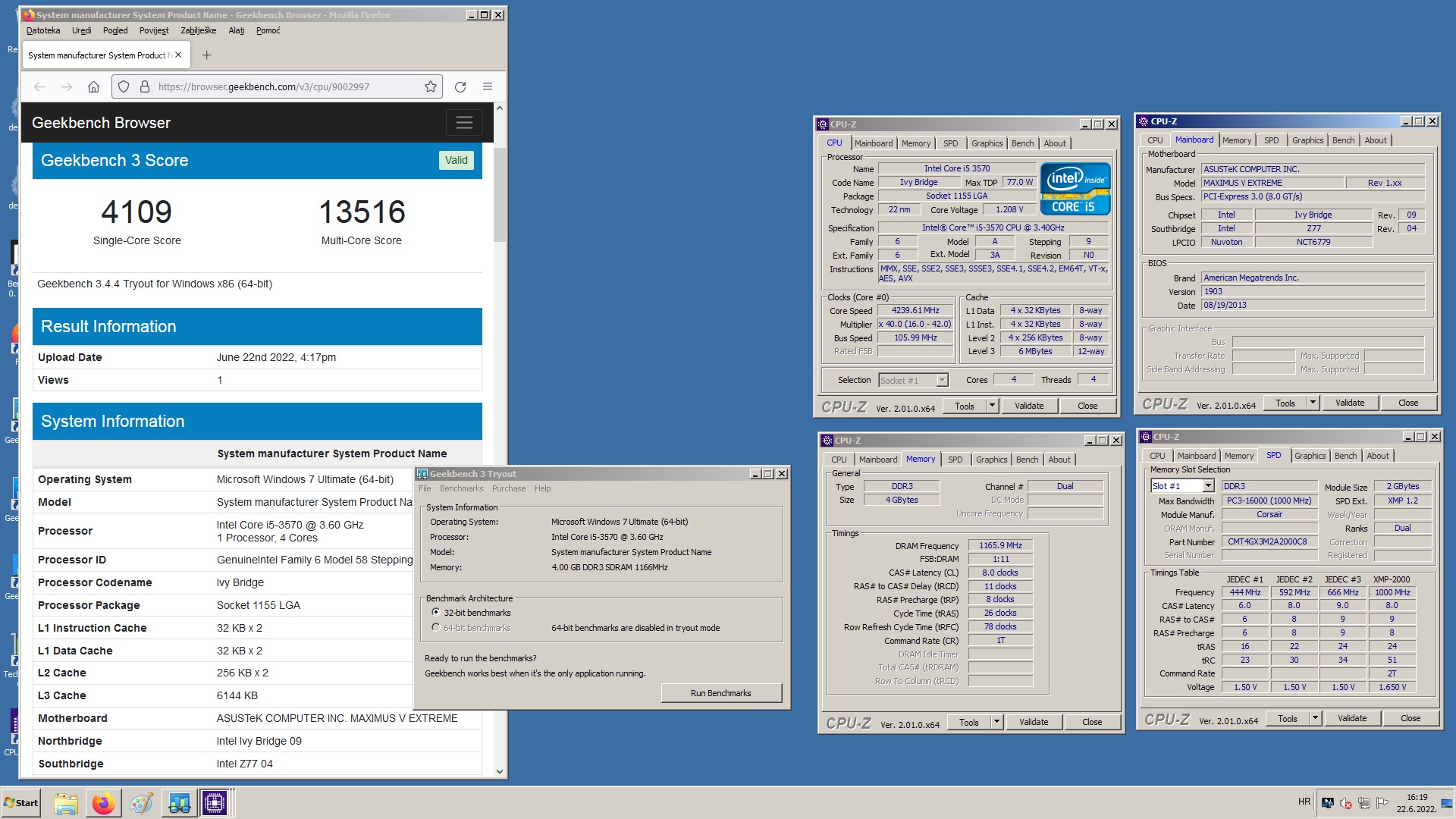This screenshot has width=1456, height=819.
Task: Click the tracking protection shield icon
Action: click(x=124, y=86)
